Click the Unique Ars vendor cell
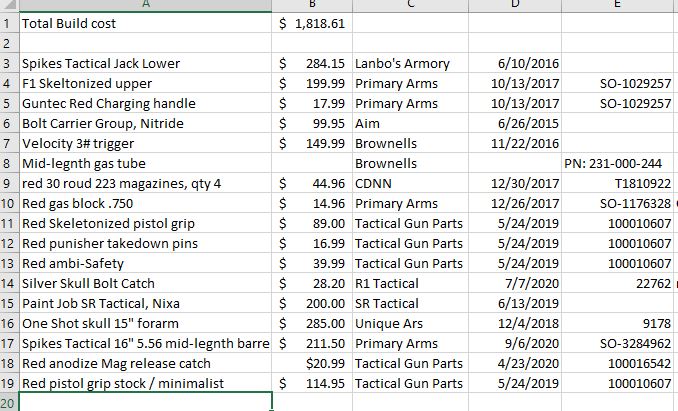This screenshot has width=678, height=411. coord(410,323)
